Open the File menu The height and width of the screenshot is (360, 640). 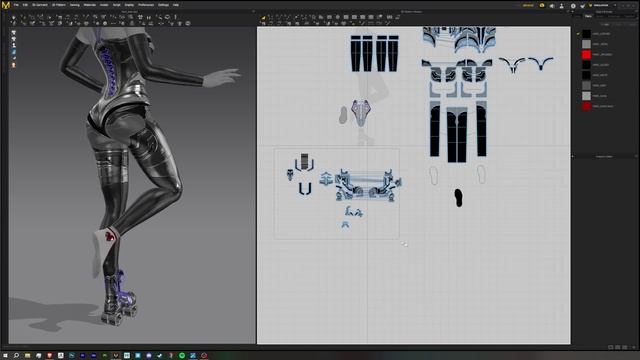pyautogui.click(x=16, y=5)
